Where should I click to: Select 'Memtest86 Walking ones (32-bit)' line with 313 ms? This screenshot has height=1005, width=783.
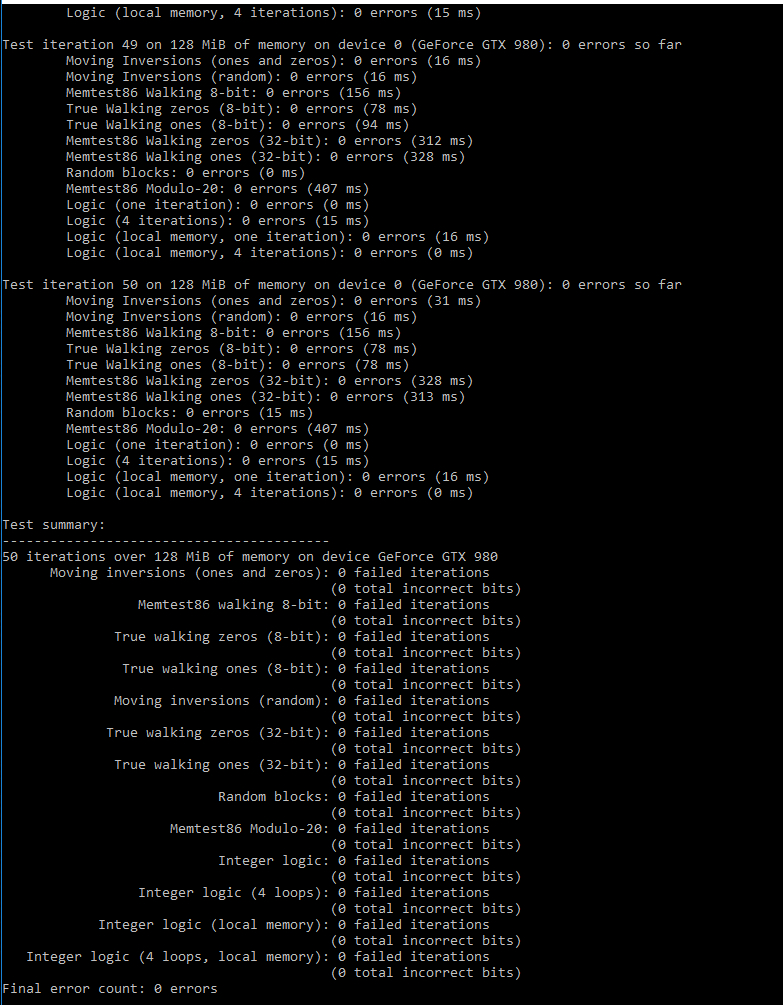click(265, 397)
